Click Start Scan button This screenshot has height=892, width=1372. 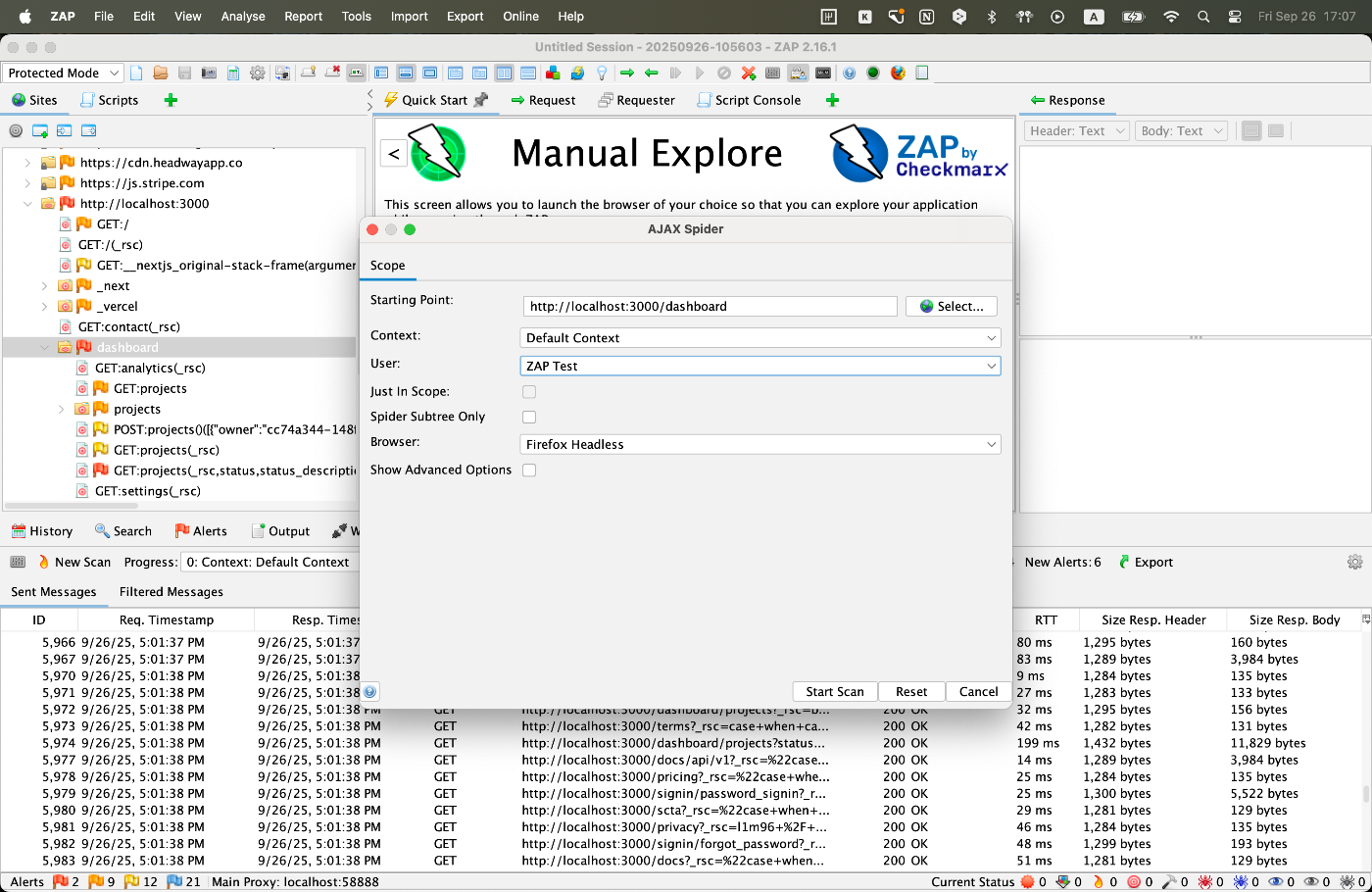835,691
